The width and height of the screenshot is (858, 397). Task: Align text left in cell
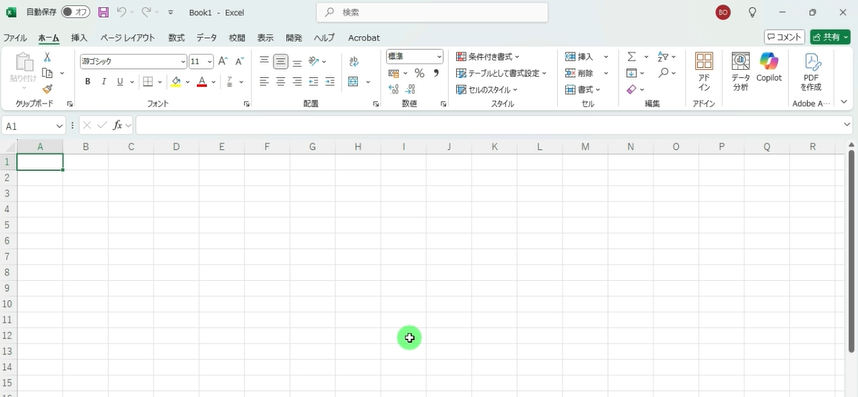(264, 81)
